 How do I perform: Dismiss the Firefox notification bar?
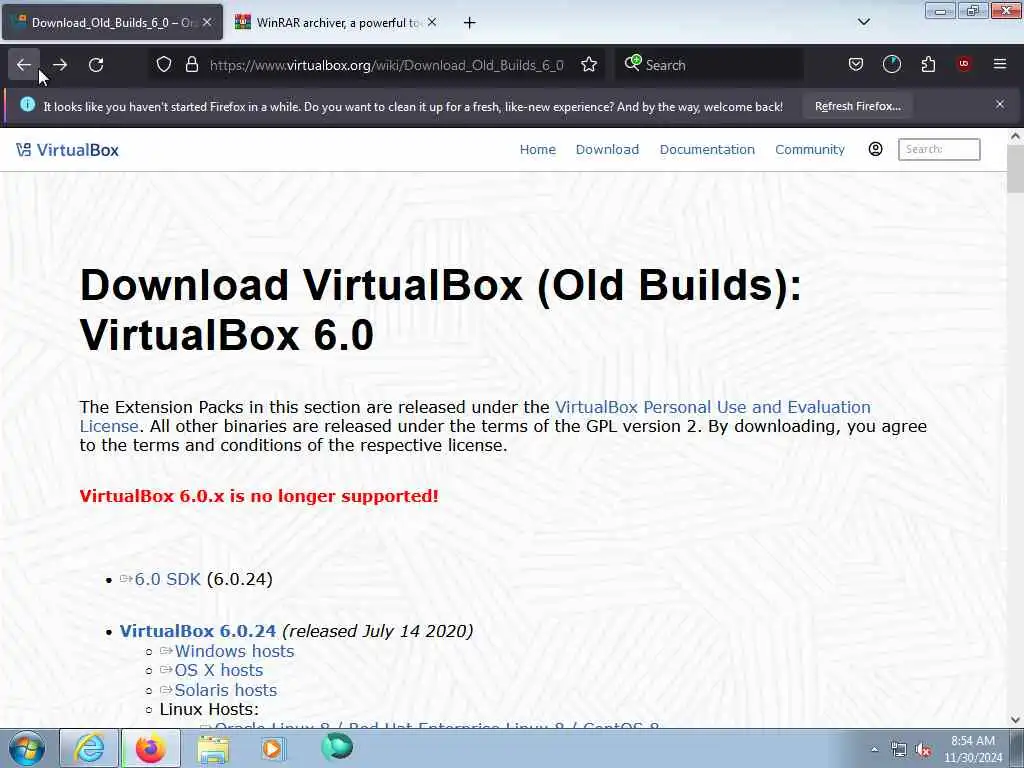[x=1000, y=104]
